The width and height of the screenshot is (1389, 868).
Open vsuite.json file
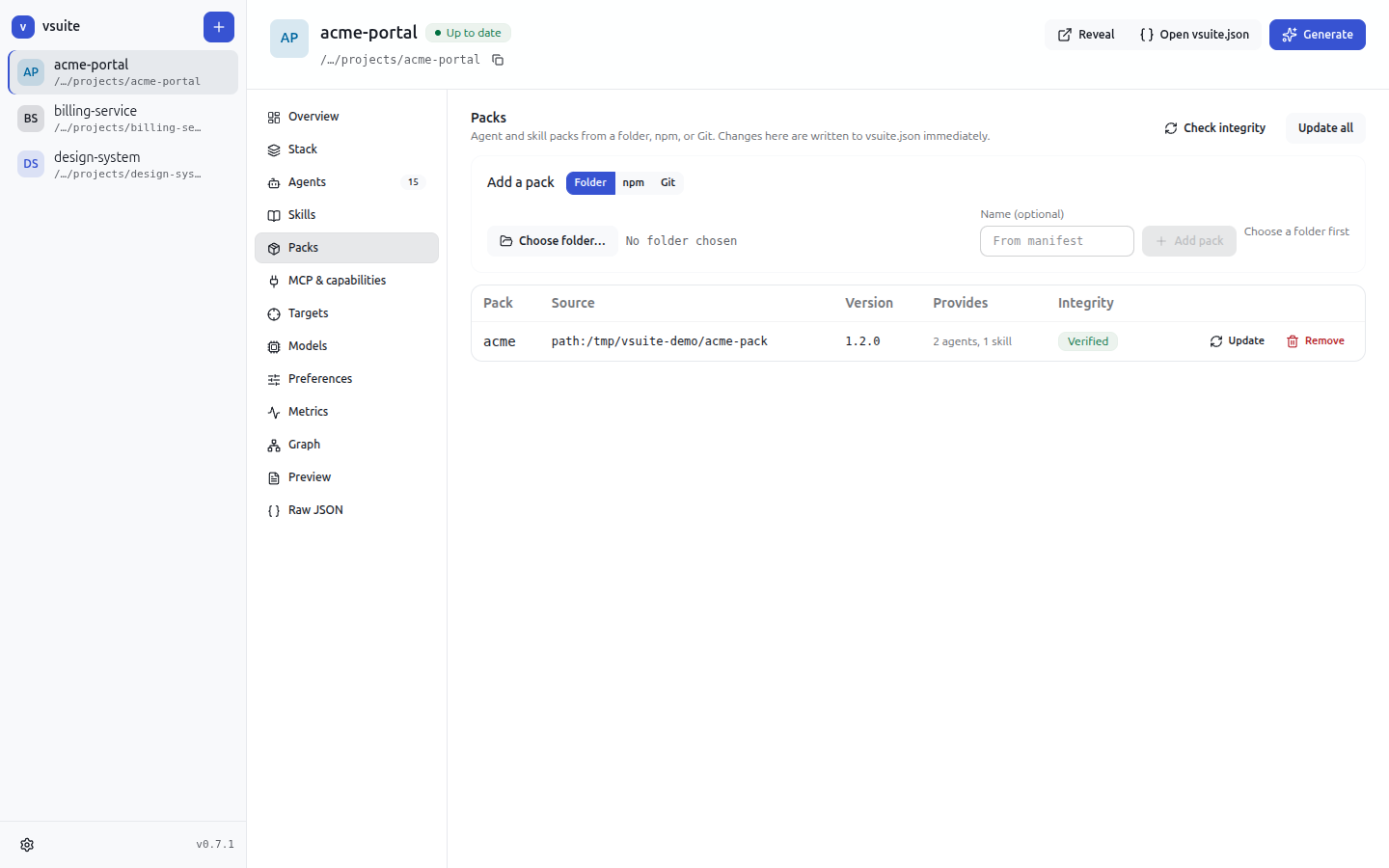click(x=1194, y=35)
